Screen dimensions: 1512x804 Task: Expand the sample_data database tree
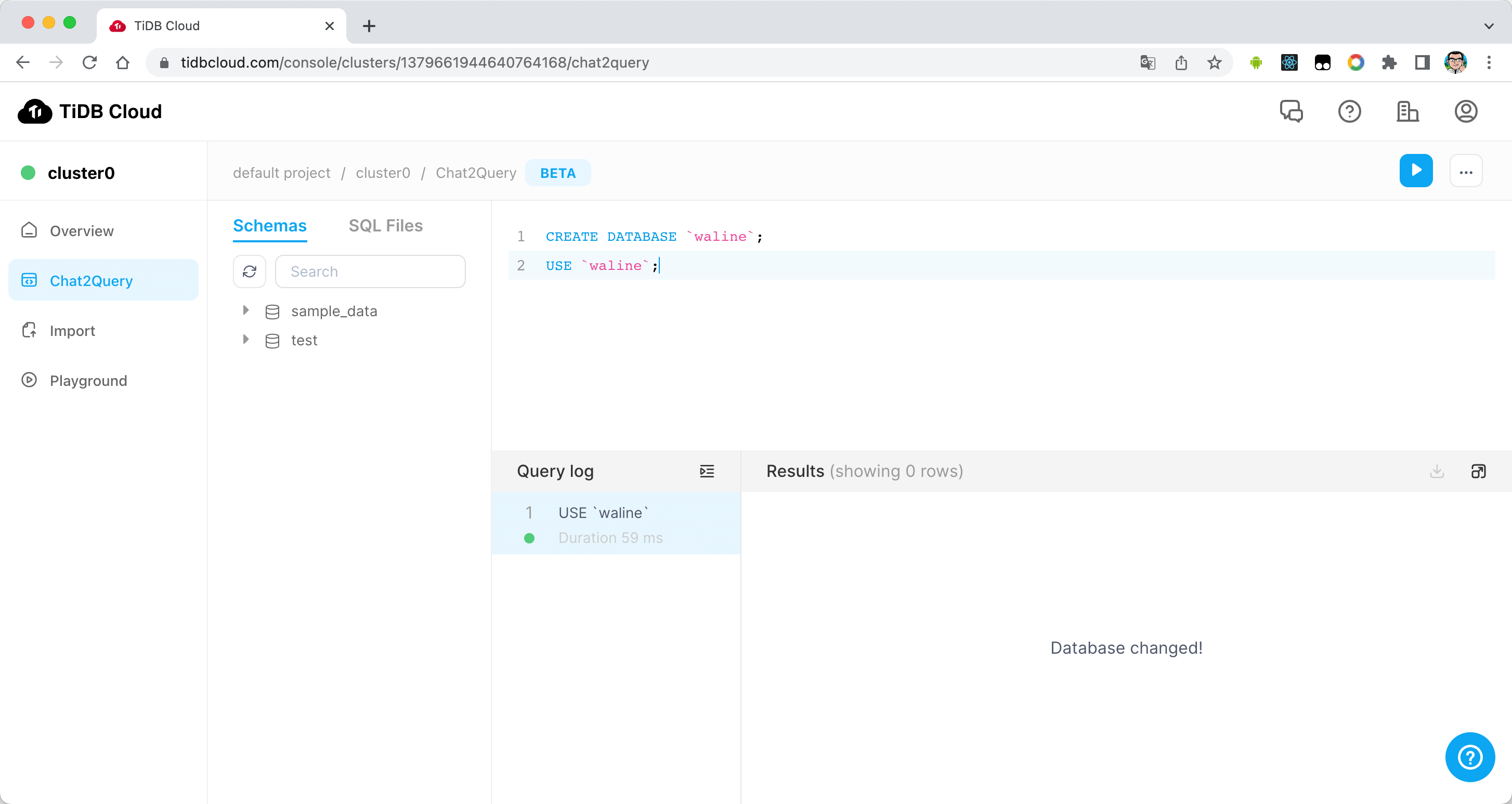[246, 310]
